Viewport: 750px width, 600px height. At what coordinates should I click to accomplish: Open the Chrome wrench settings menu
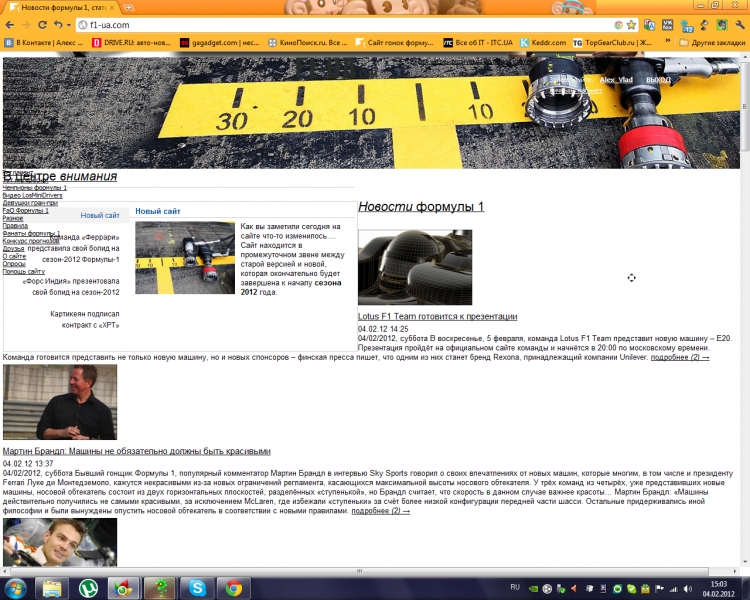[740, 25]
